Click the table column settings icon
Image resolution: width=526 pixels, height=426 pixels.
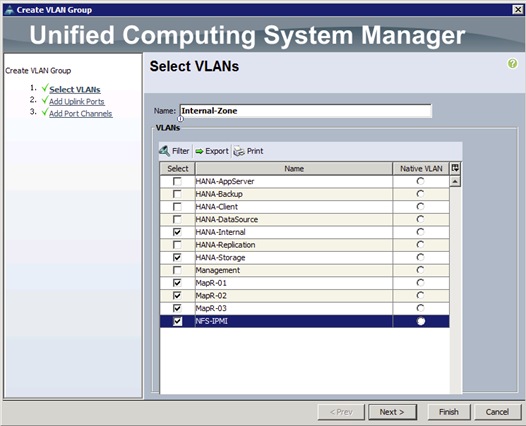(x=455, y=168)
